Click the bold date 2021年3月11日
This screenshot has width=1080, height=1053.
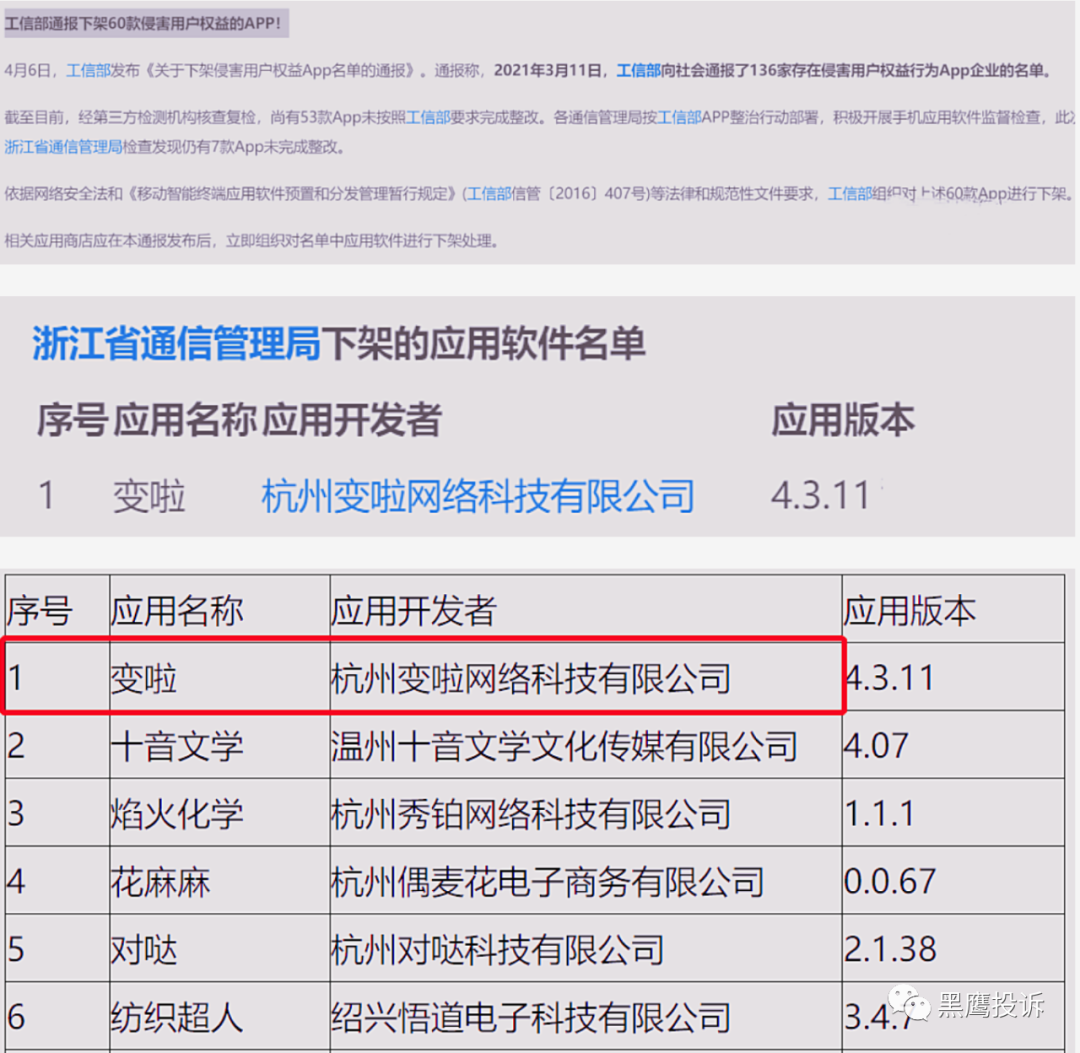547,70
